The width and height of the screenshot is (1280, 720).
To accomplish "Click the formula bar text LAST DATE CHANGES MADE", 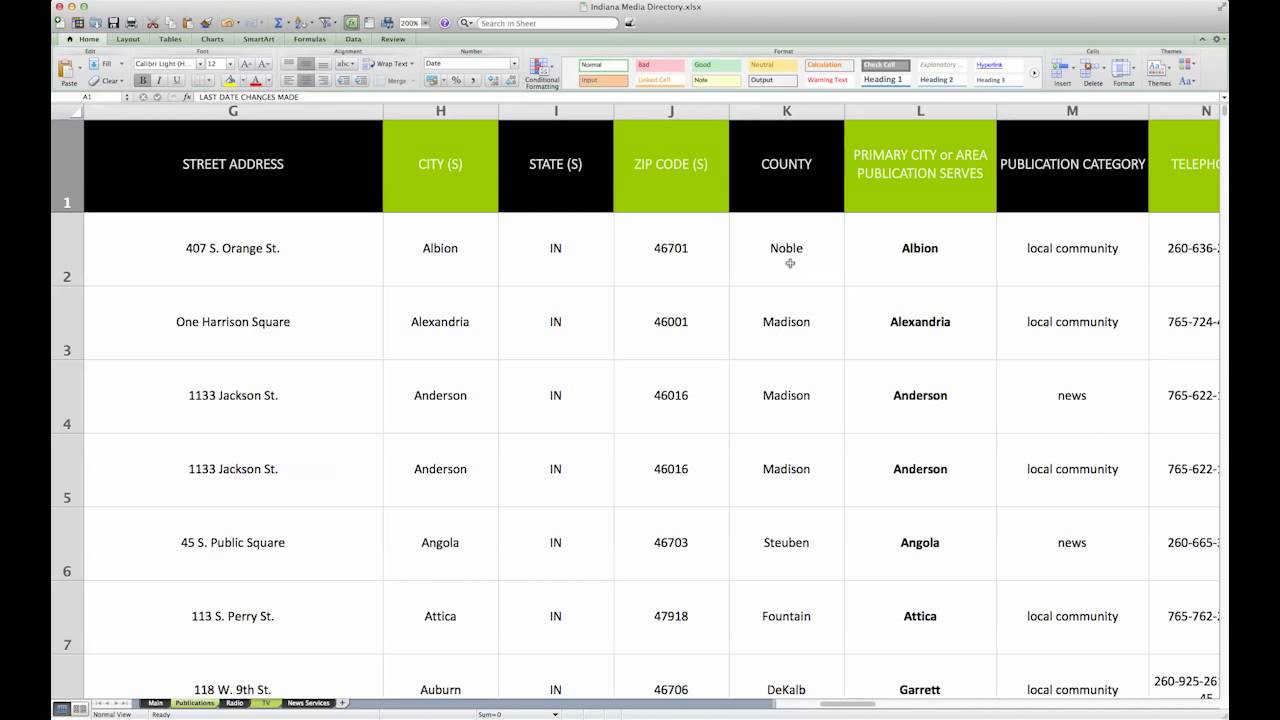I will click(x=249, y=97).
